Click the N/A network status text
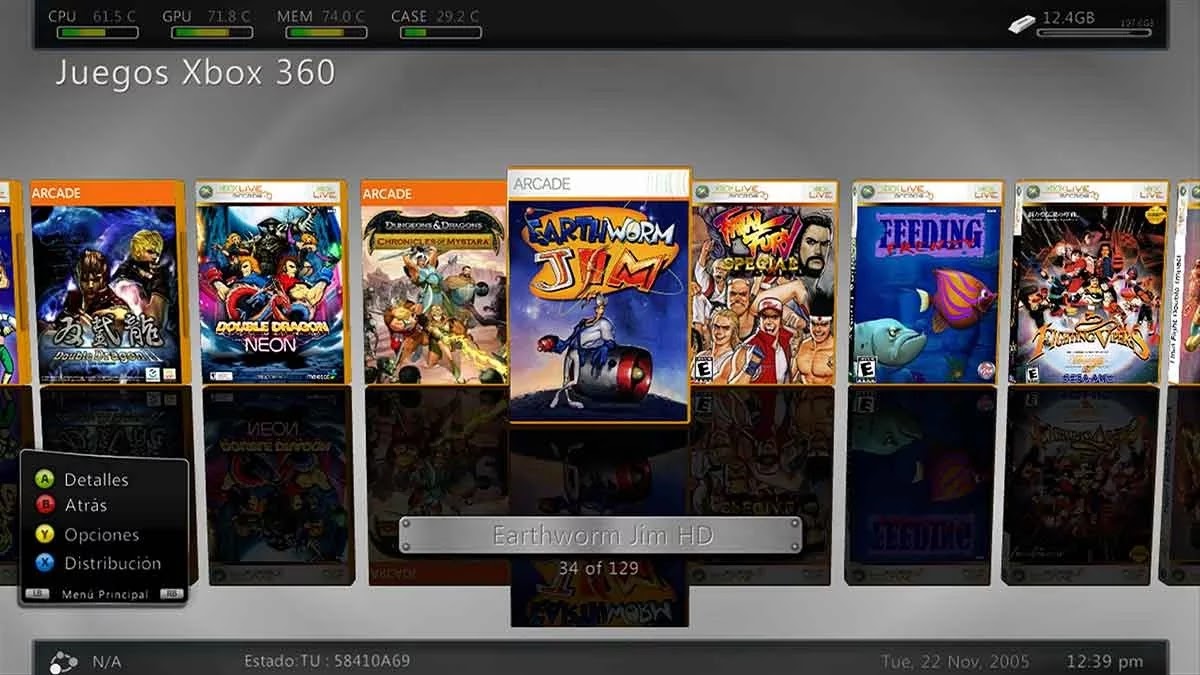This screenshot has height=675, width=1200. (x=106, y=661)
